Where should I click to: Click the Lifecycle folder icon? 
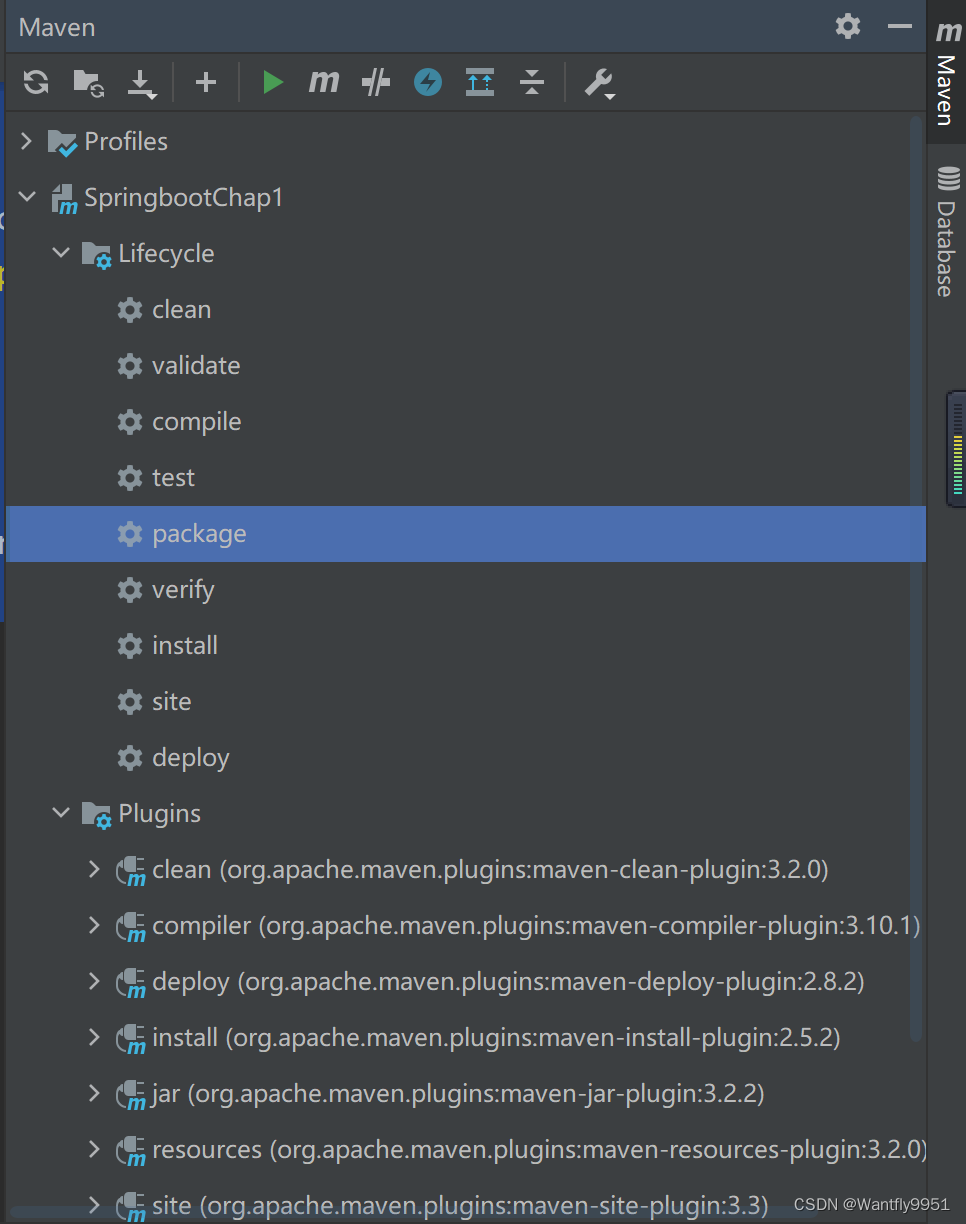(x=96, y=255)
